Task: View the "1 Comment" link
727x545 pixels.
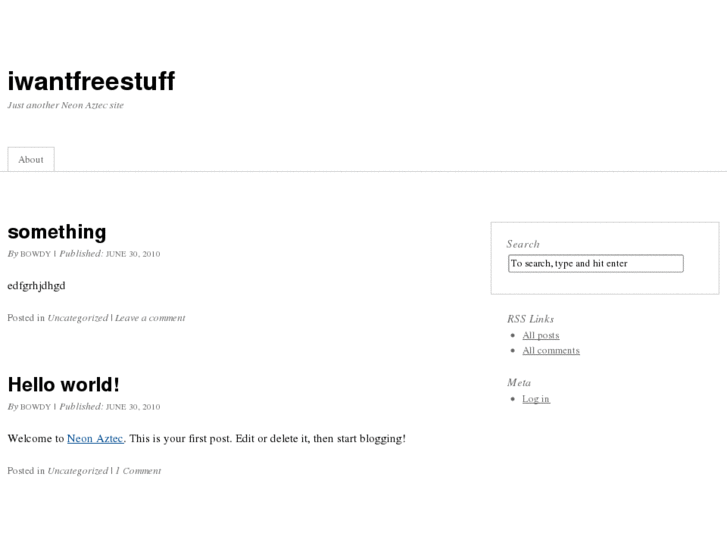Action: tap(138, 471)
